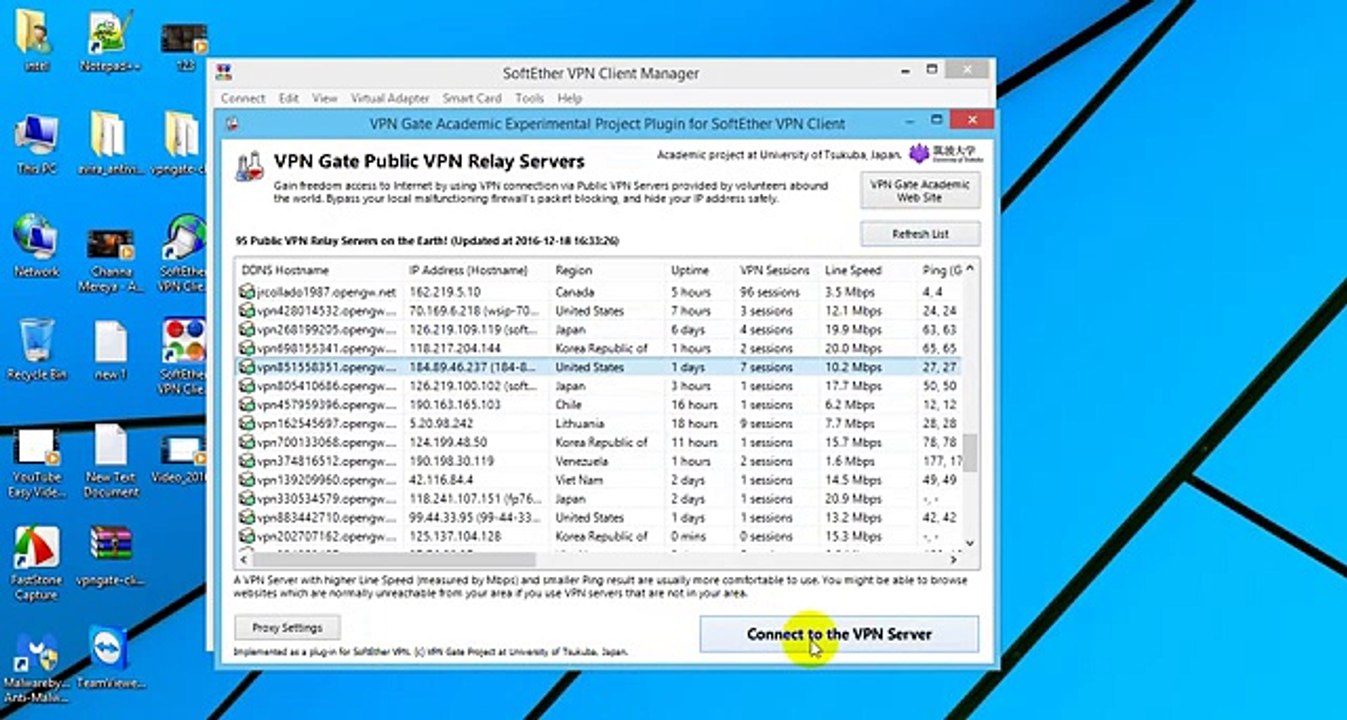The width and height of the screenshot is (1347, 720).
Task: Sort list by Uptime column header
Action: [700, 270]
